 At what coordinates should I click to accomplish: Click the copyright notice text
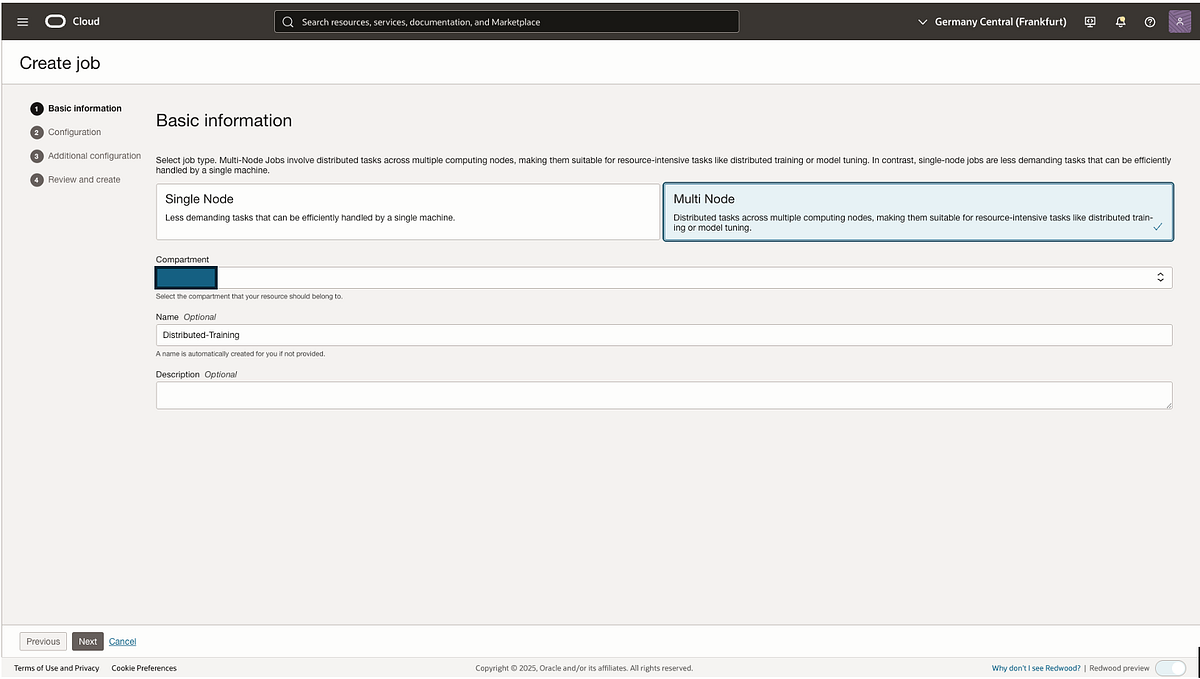(584, 668)
